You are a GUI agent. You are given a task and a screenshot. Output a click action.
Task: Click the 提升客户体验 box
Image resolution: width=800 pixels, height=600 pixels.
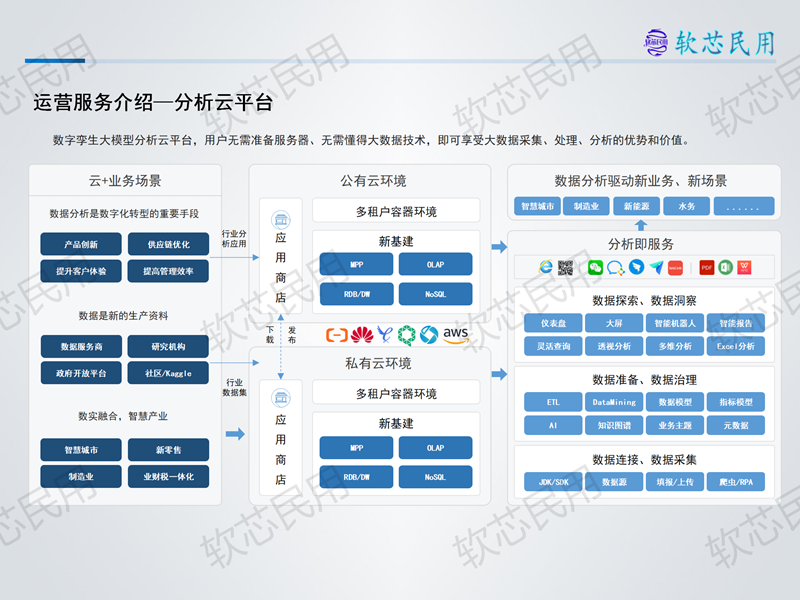coord(81,271)
